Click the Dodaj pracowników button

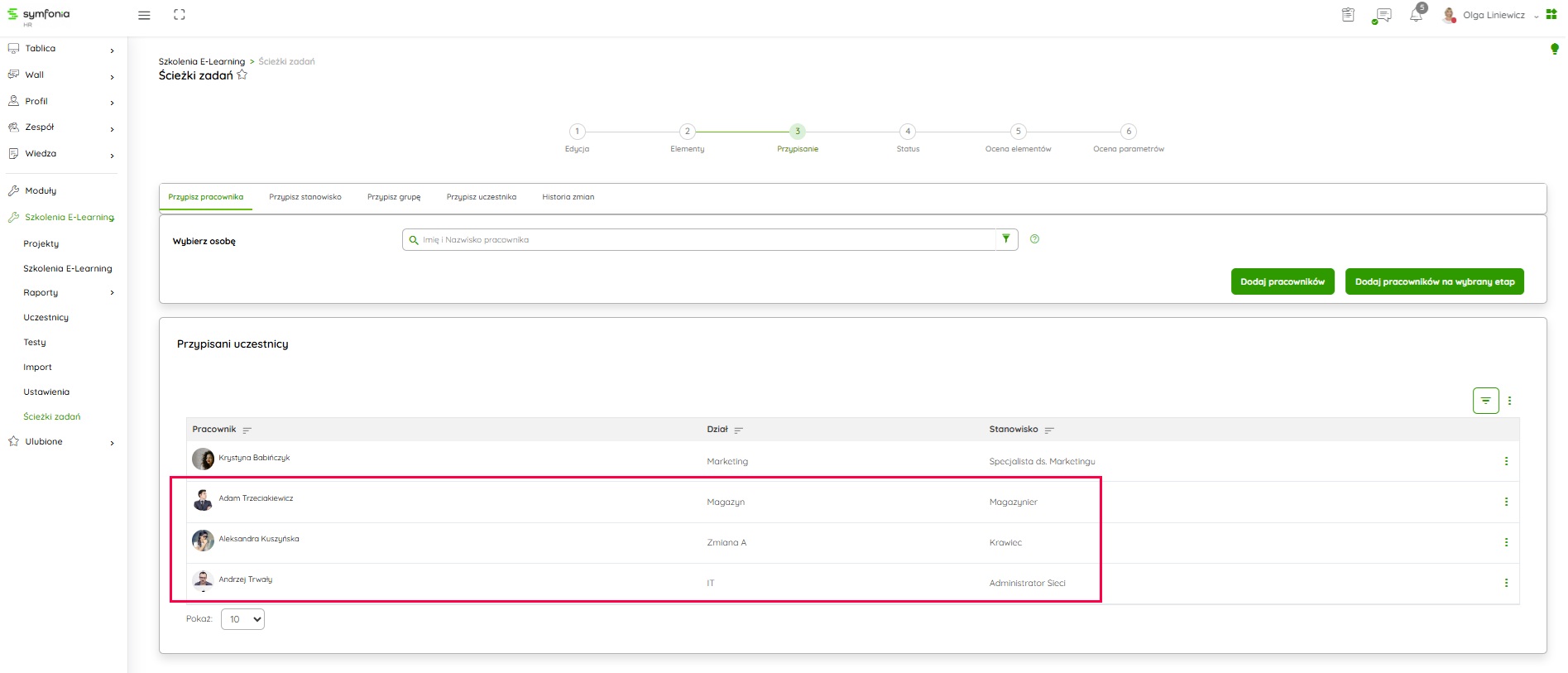click(x=1282, y=281)
